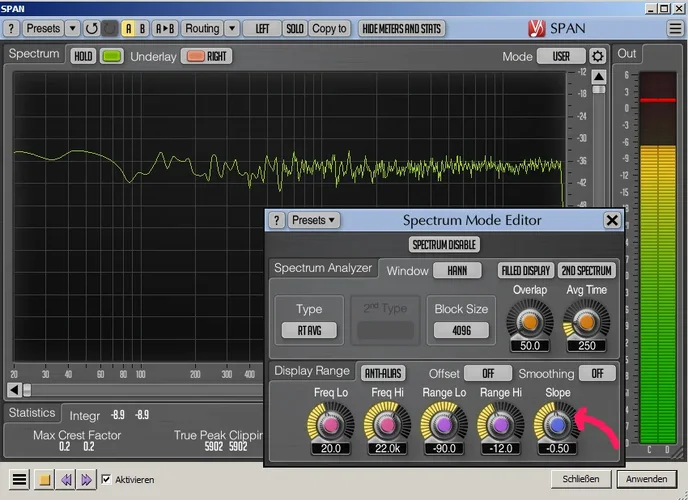Open the list icon at bottom left
Screen dimensions: 688x500
[x=19, y=480]
